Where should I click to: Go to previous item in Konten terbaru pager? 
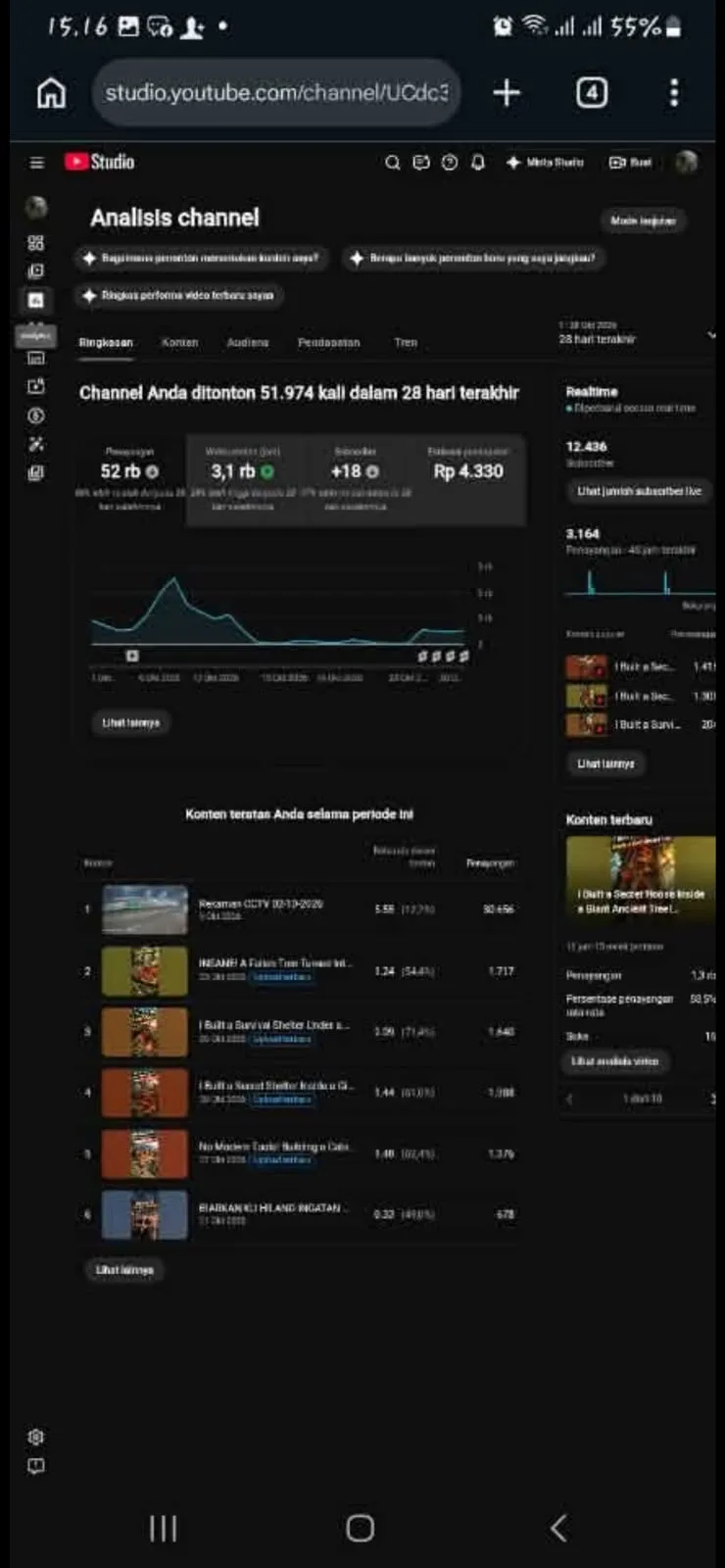pyautogui.click(x=570, y=1099)
